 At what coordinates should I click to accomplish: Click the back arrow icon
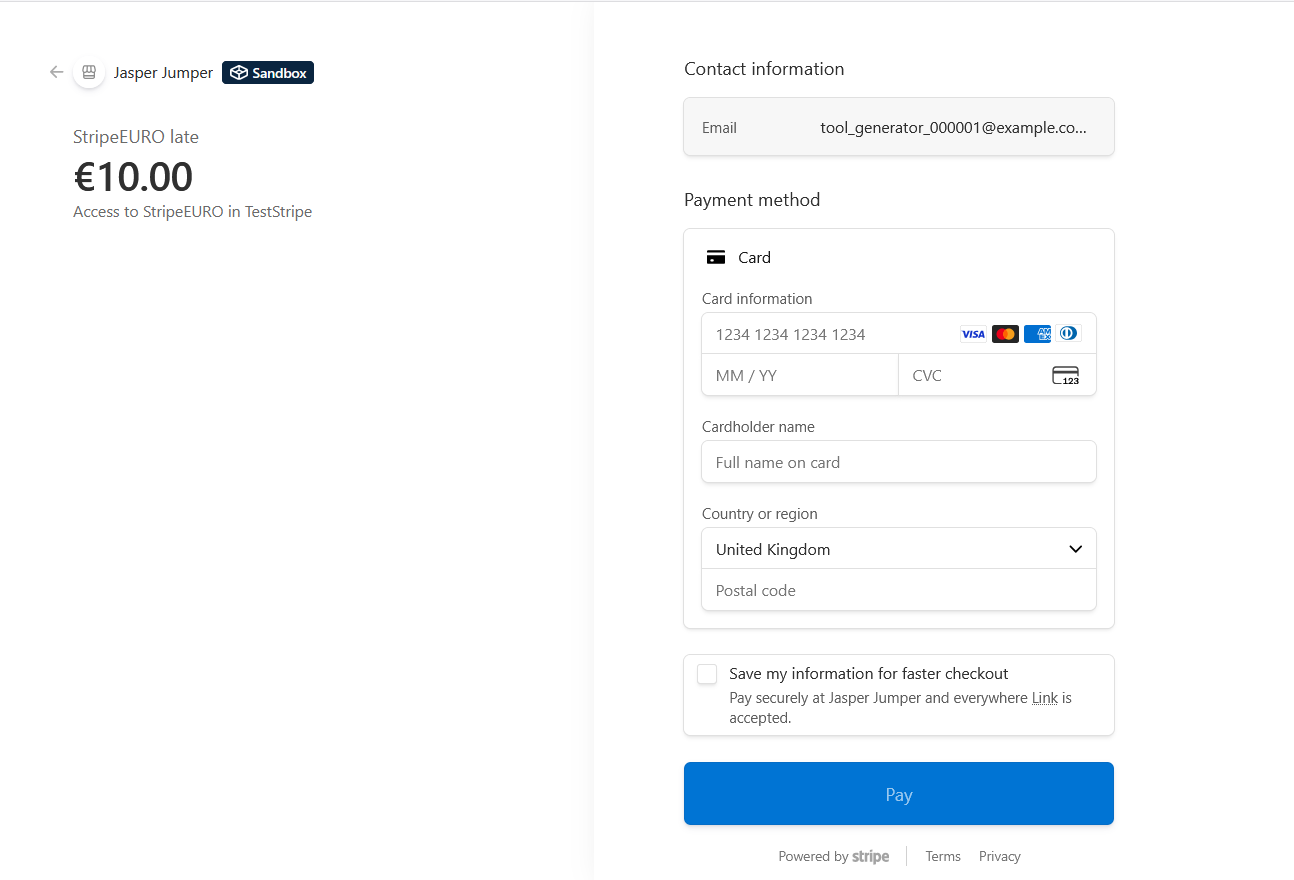(56, 72)
